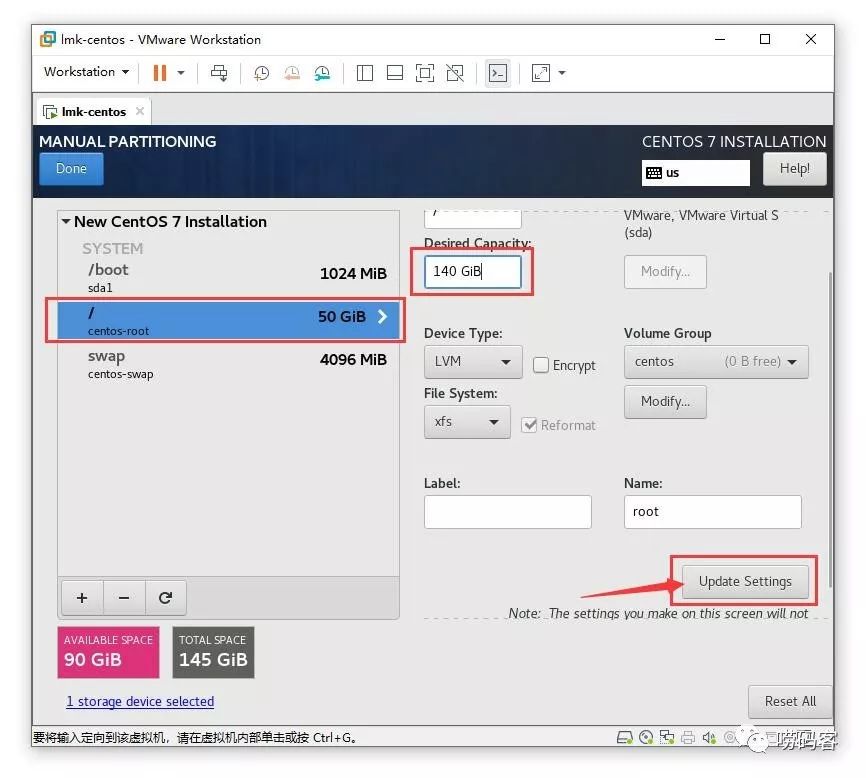This screenshot has width=866, height=778.
Task: Click the Update Settings button
Action: point(745,581)
